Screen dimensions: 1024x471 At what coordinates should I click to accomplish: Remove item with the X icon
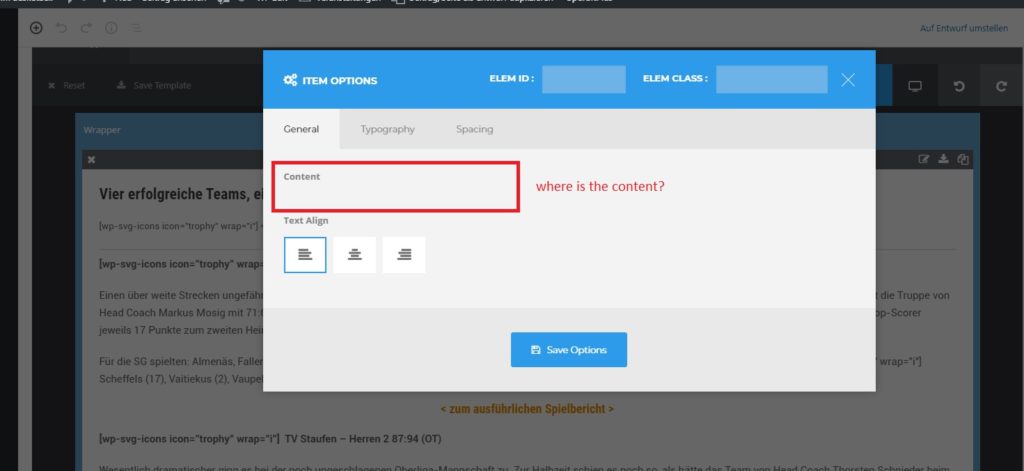tap(91, 159)
